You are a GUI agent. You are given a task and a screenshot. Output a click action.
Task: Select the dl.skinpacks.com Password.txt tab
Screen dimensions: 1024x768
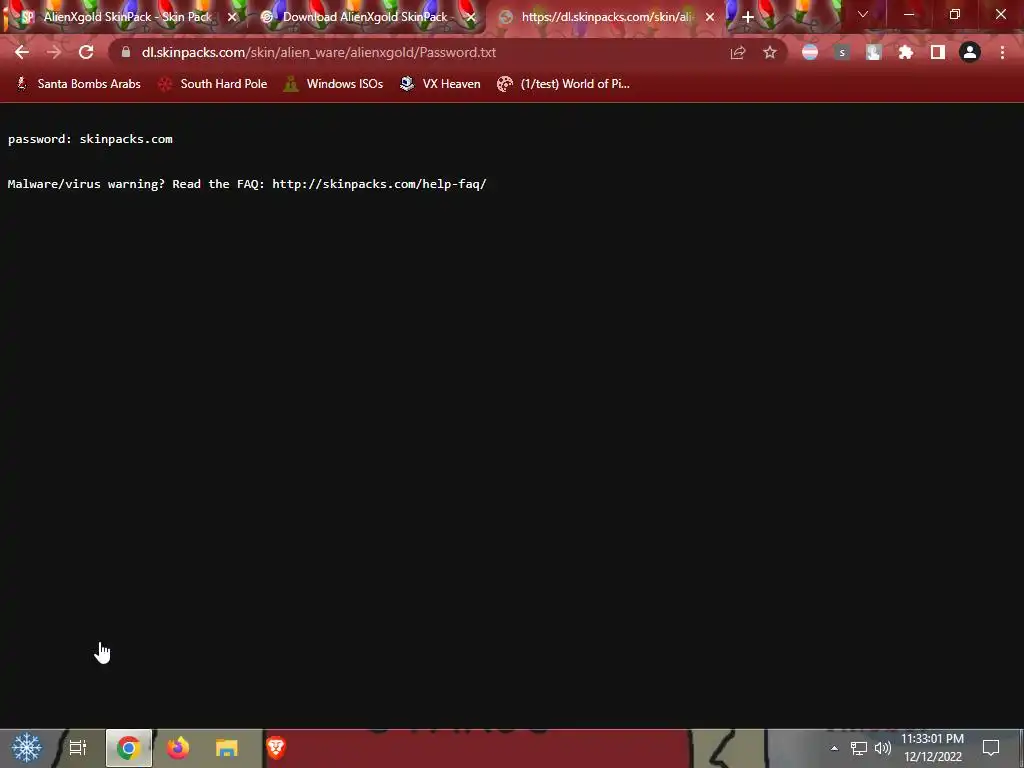606,17
